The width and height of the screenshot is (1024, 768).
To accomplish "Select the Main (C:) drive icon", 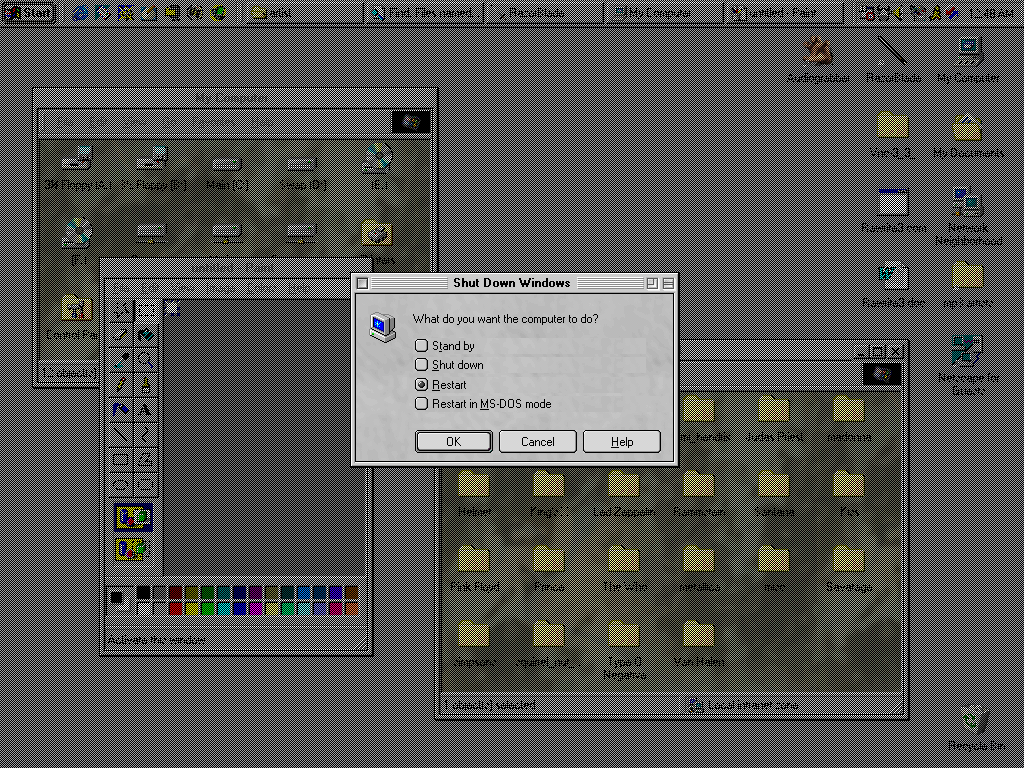I will [x=227, y=171].
